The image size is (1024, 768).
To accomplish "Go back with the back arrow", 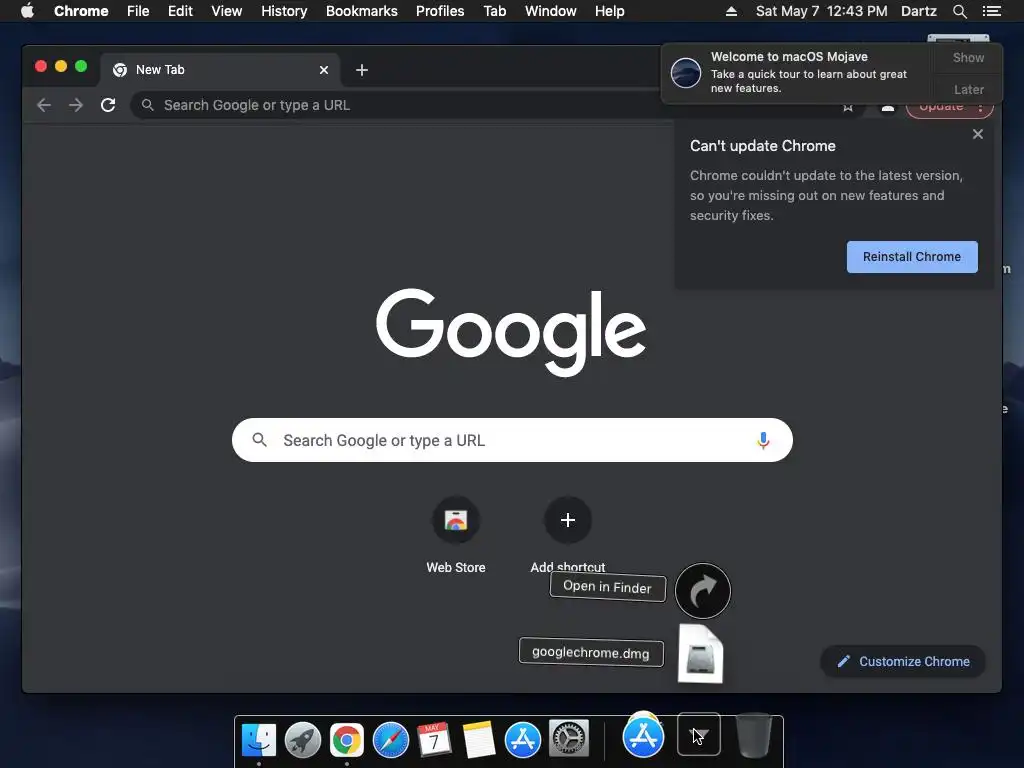I will tap(44, 105).
